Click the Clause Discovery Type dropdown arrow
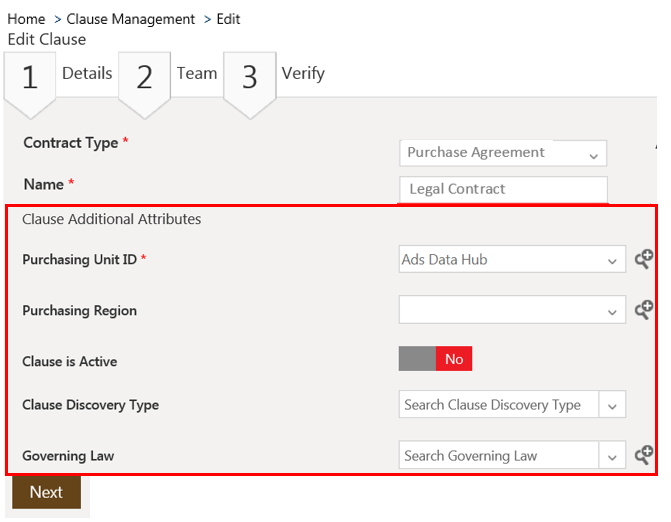This screenshot has width=671, height=522. [x=613, y=405]
